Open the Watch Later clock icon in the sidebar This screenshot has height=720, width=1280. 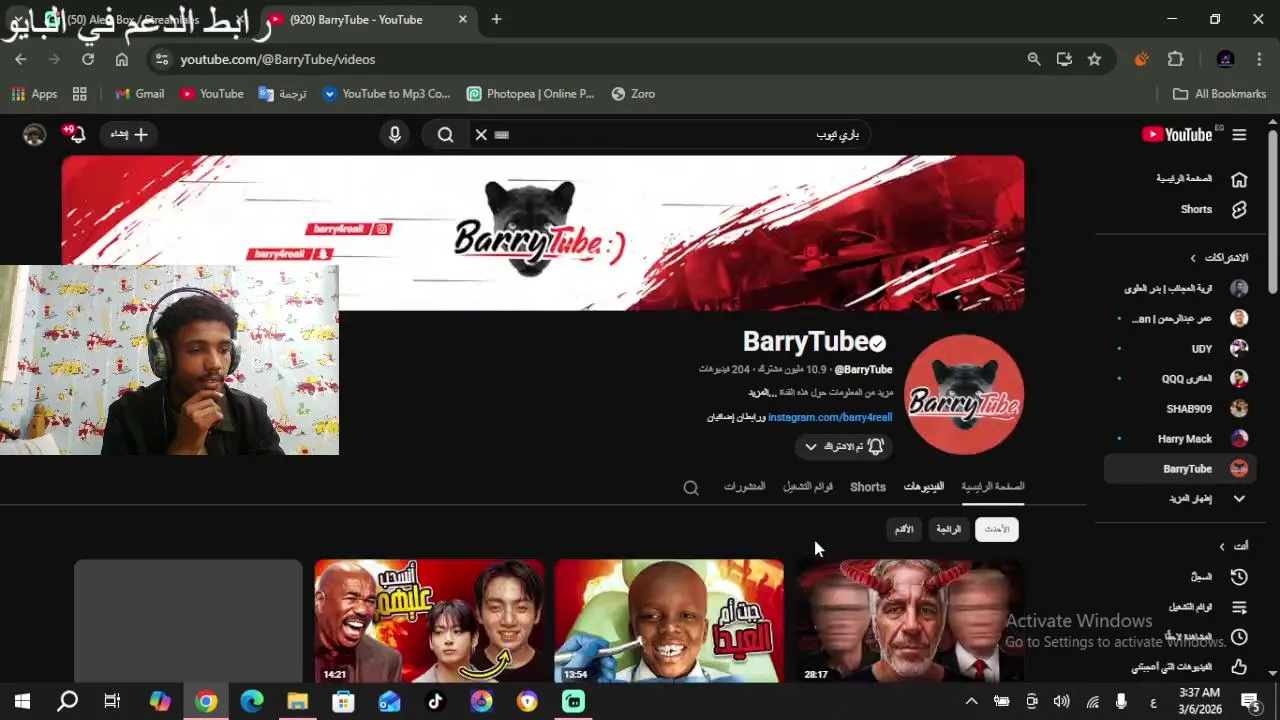1239,637
